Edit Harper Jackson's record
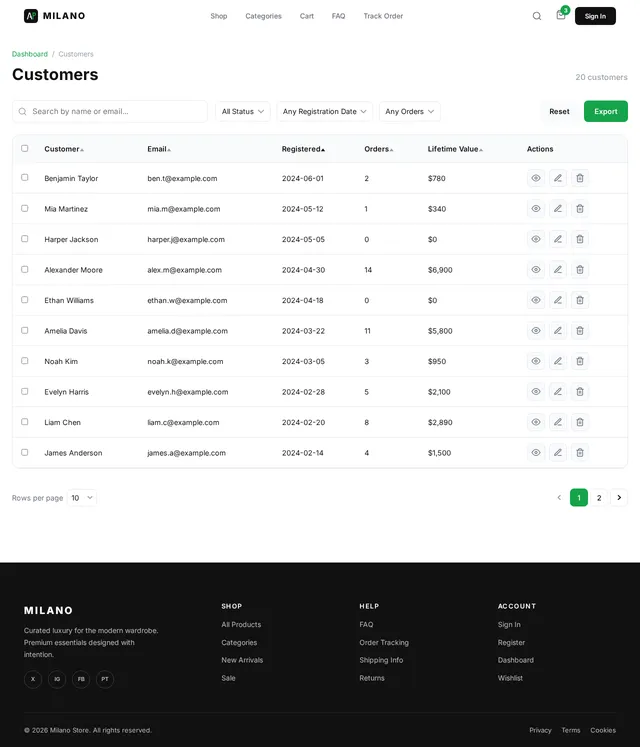Viewport: 640px width, 747px height. 558,239
